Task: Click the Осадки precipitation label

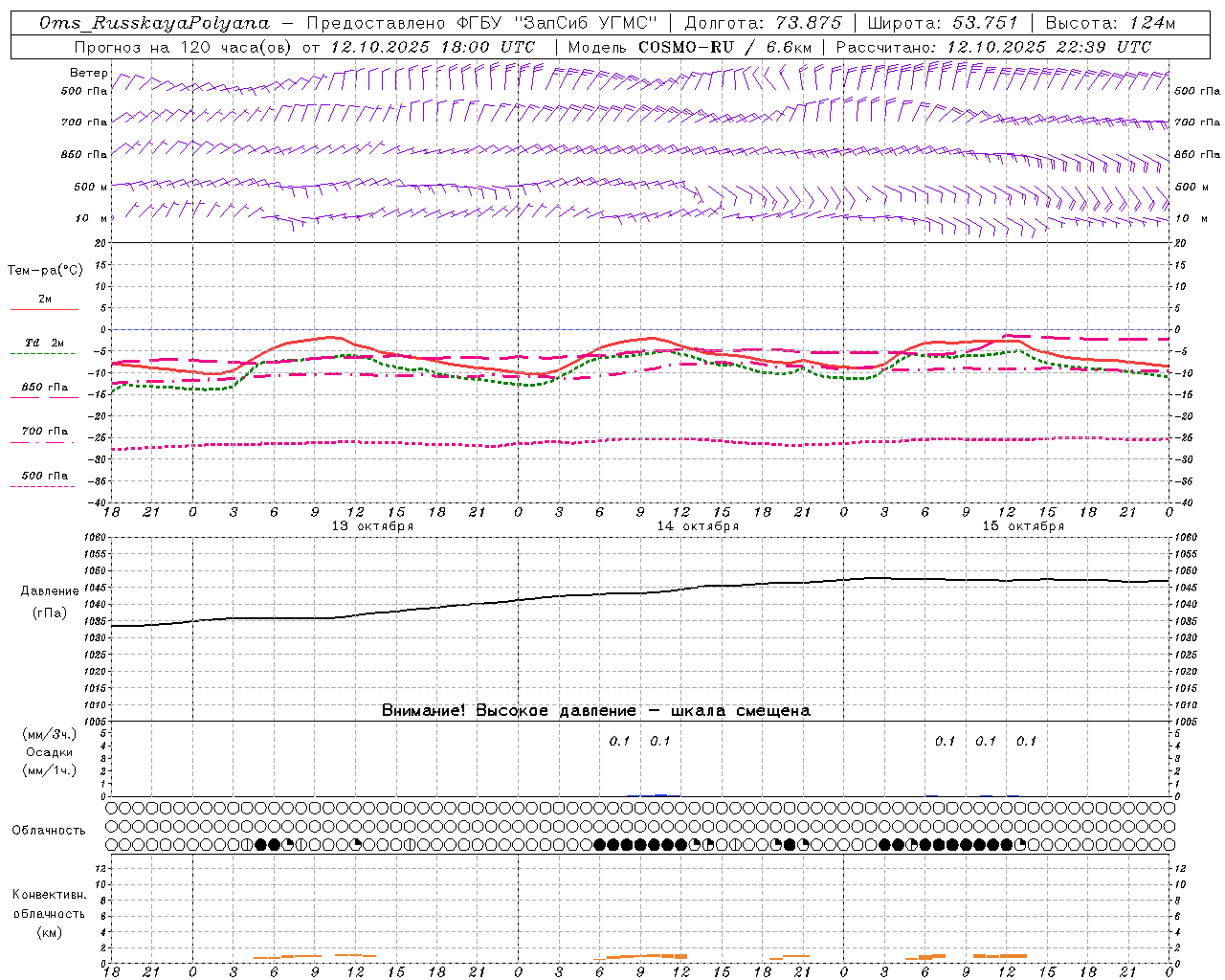Action: [50, 752]
